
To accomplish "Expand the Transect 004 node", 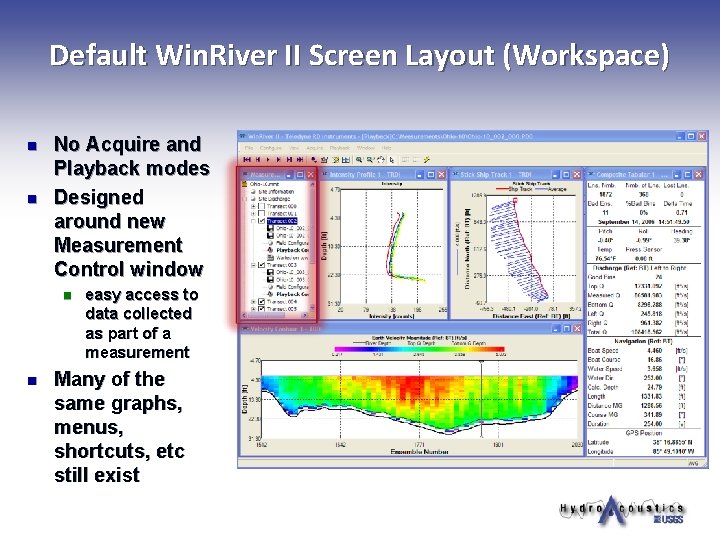I will (253, 302).
